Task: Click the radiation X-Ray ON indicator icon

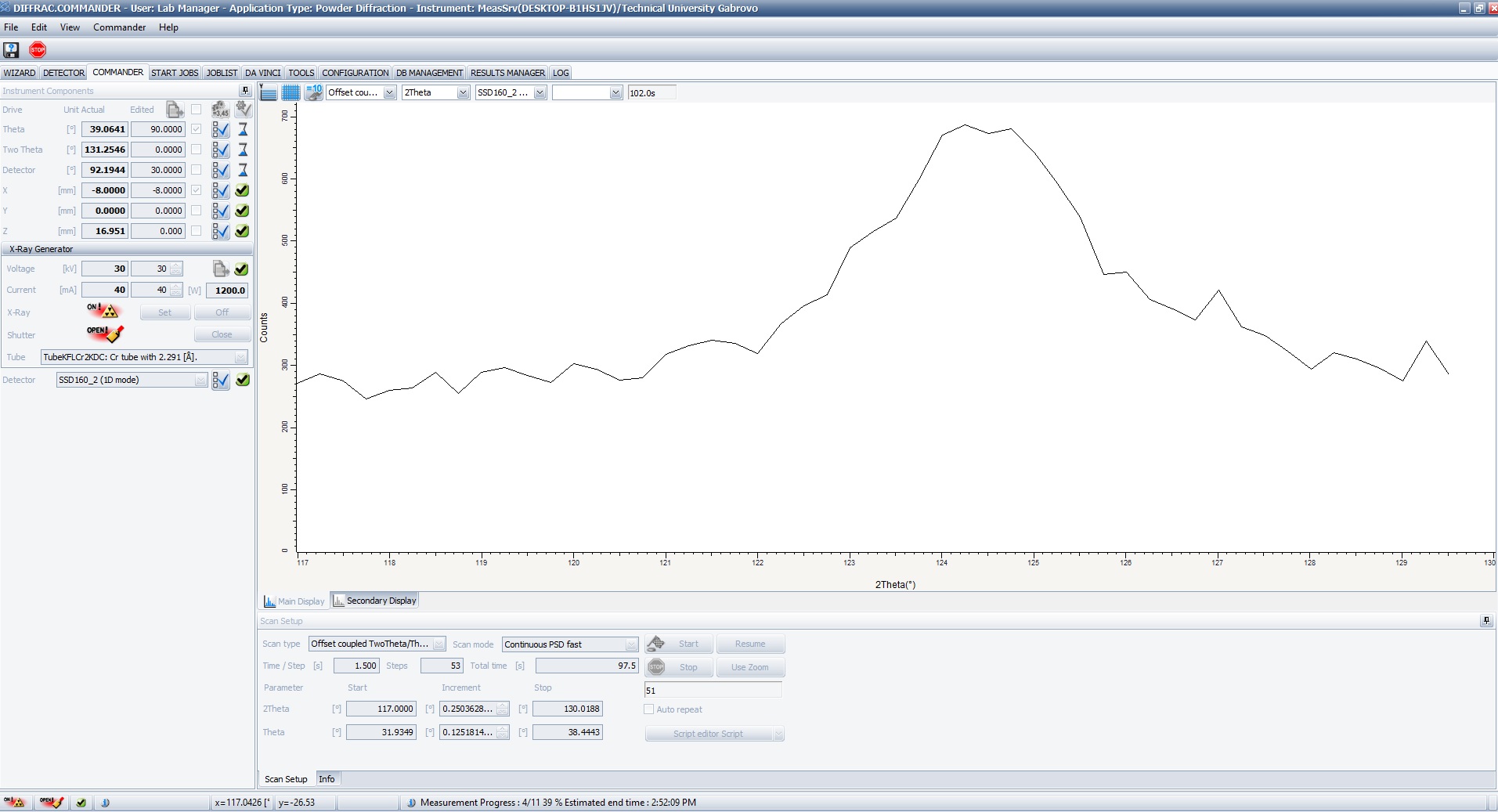Action: [103, 311]
